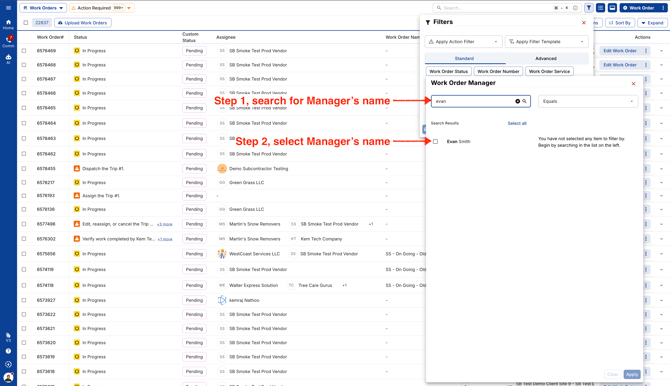Viewport: 670px width, 386px height.
Task: Close the Work Order Manager panel
Action: [x=633, y=83]
